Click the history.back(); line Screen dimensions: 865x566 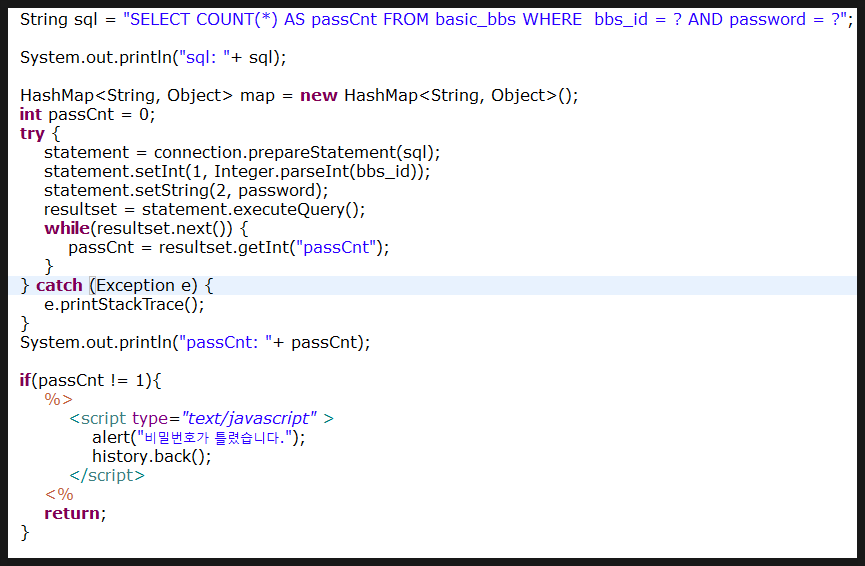pos(152,457)
